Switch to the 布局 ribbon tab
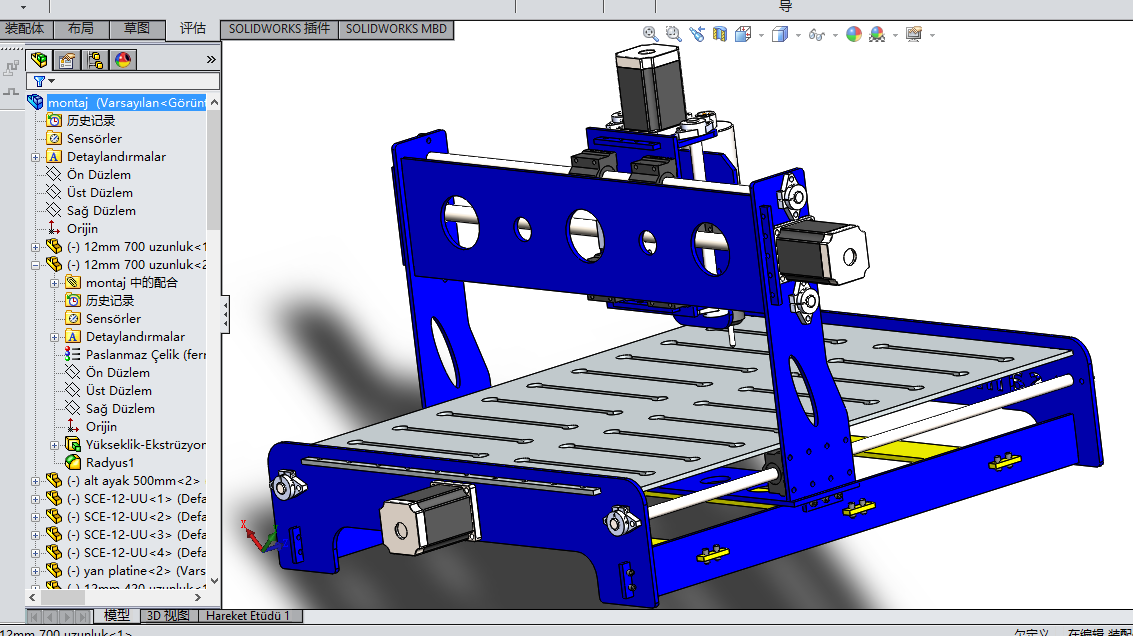The width and height of the screenshot is (1133, 636). (81, 29)
